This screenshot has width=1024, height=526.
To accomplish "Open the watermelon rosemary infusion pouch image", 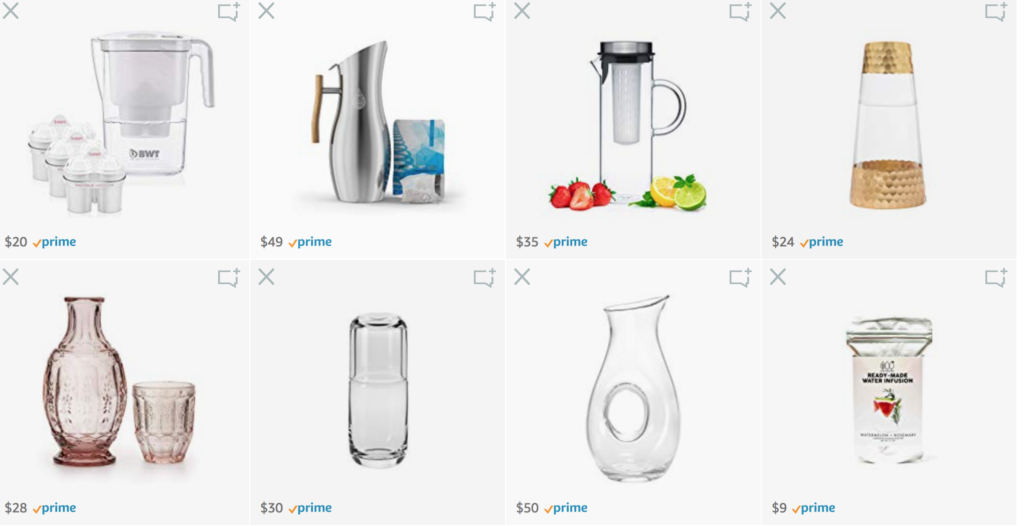I will click(889, 391).
